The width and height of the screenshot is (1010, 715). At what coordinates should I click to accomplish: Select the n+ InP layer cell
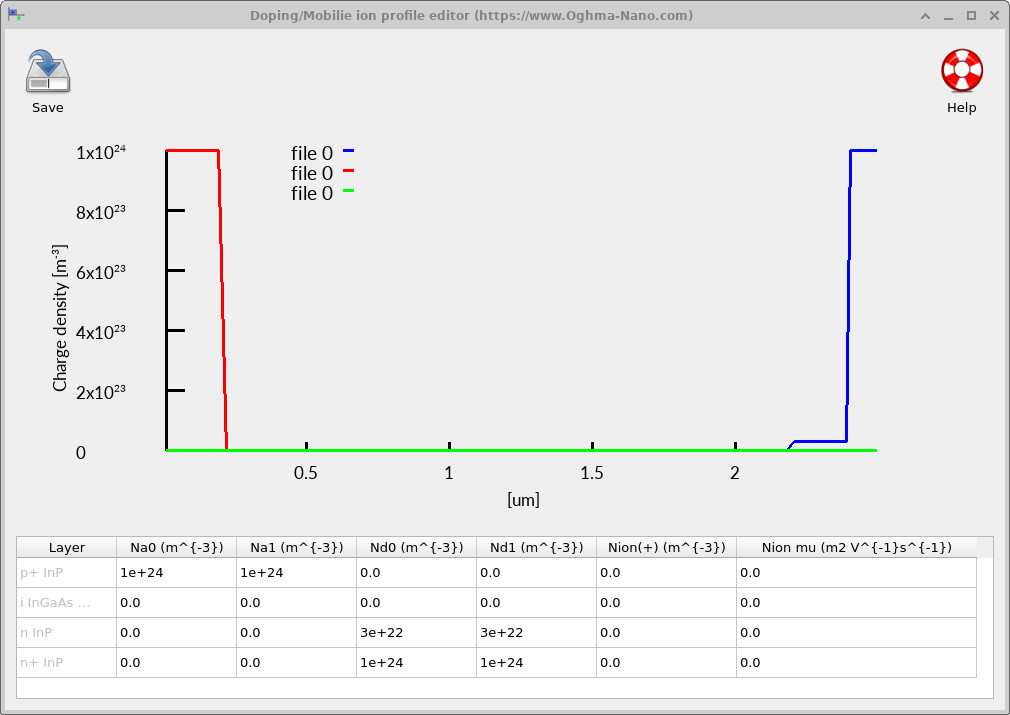coord(66,663)
